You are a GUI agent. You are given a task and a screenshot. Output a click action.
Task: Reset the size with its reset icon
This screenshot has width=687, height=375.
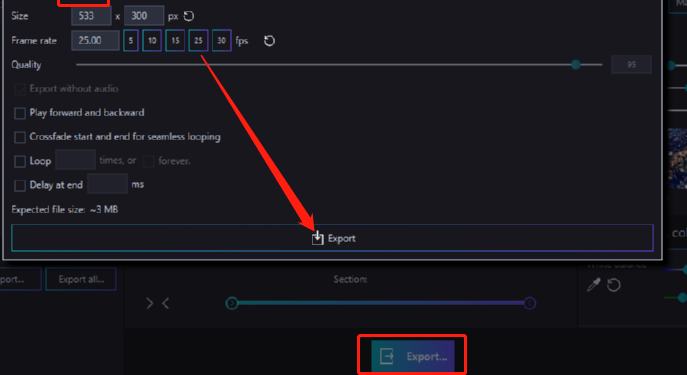[x=188, y=16]
